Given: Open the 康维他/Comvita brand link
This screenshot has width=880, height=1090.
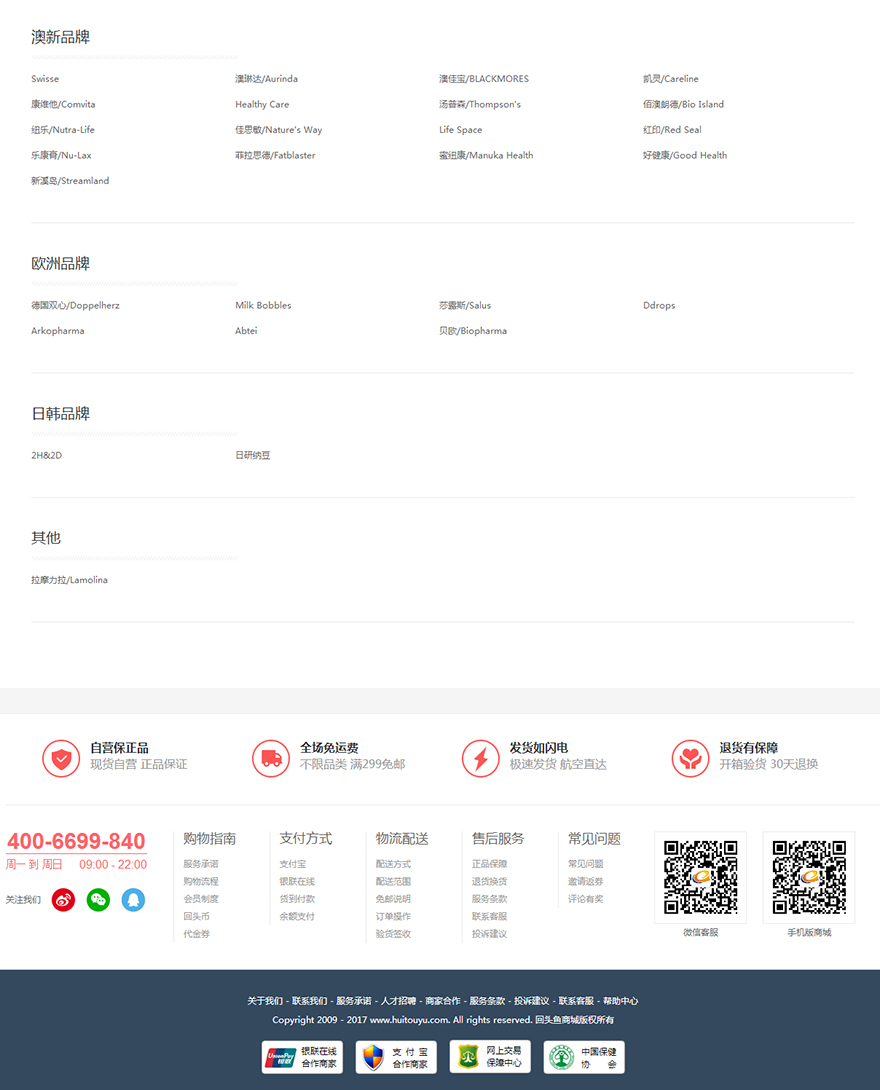Looking at the screenshot, I should [x=63, y=104].
